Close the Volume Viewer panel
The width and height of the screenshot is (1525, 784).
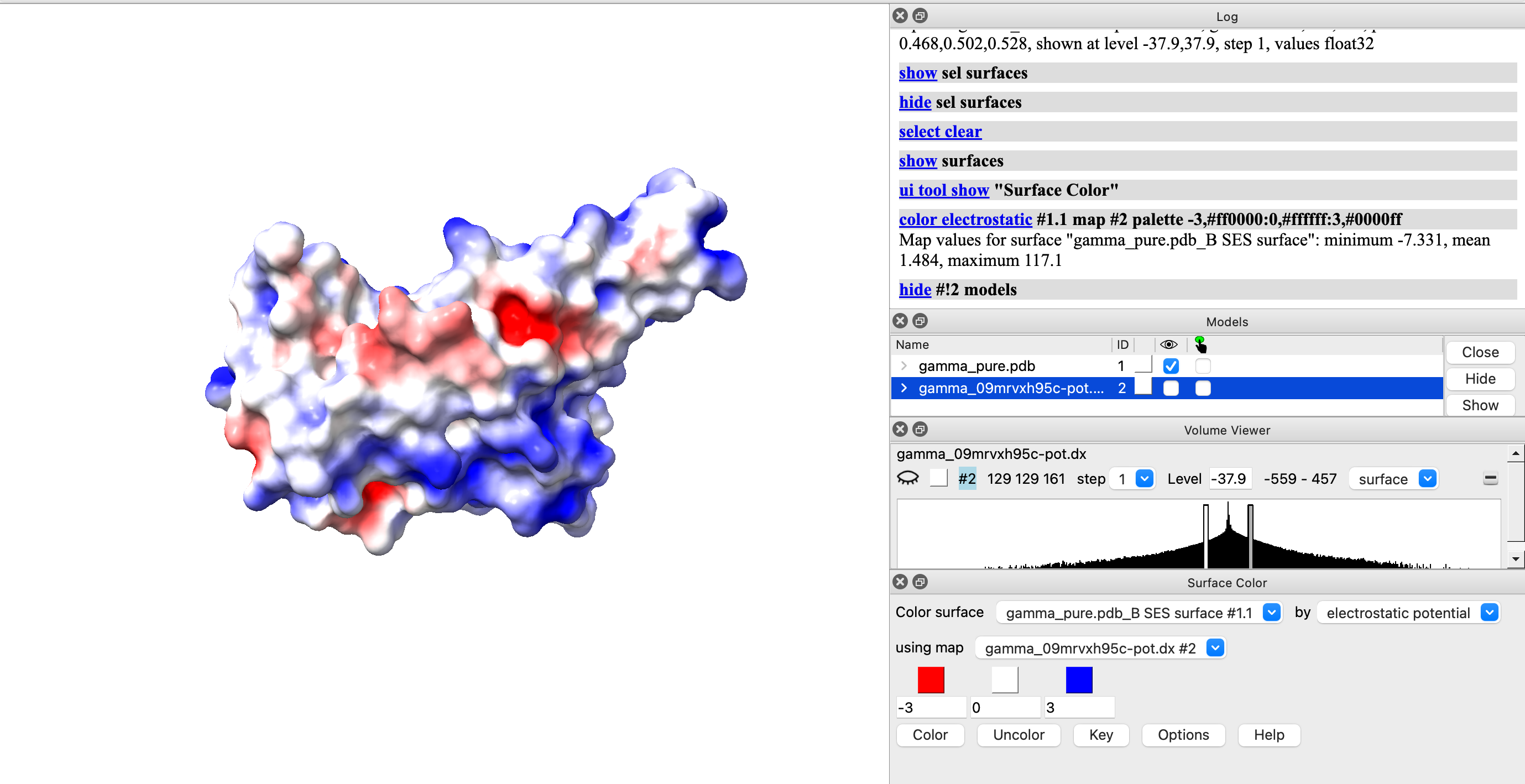click(x=900, y=429)
